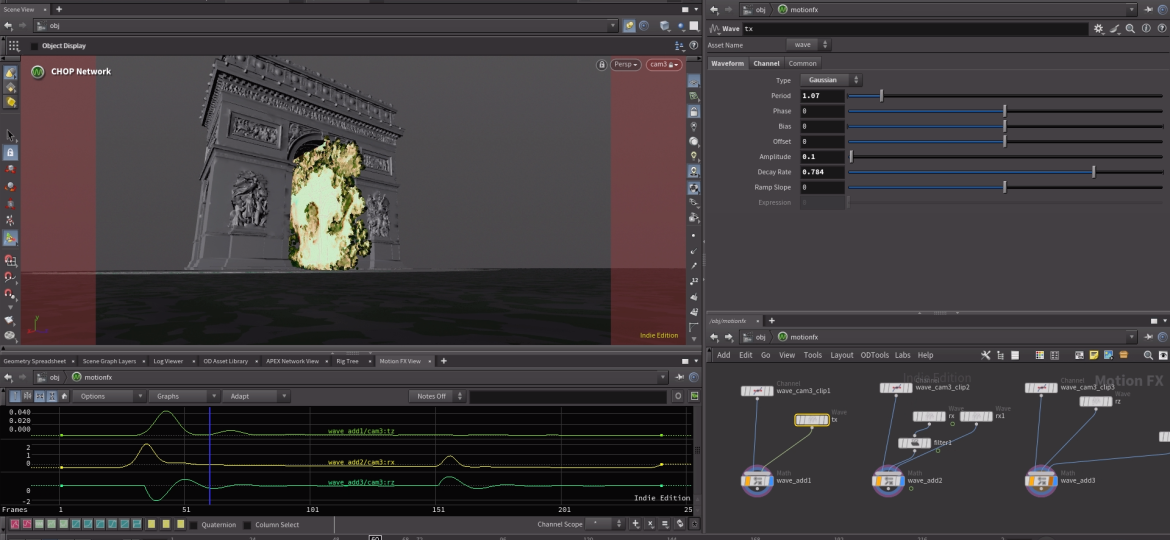Select the tx Wave node
1170x540 pixels.
click(811, 420)
